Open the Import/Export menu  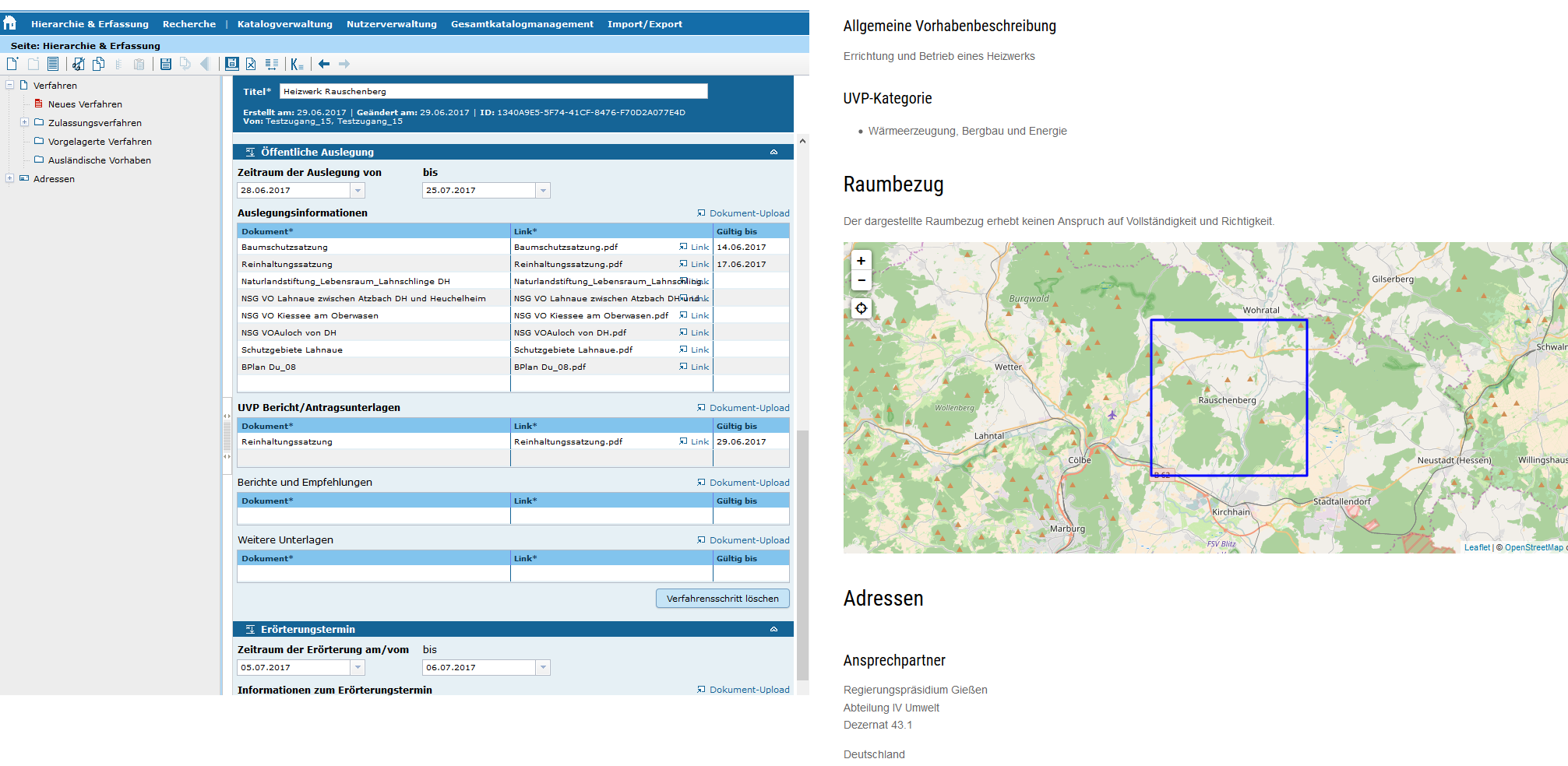(645, 23)
